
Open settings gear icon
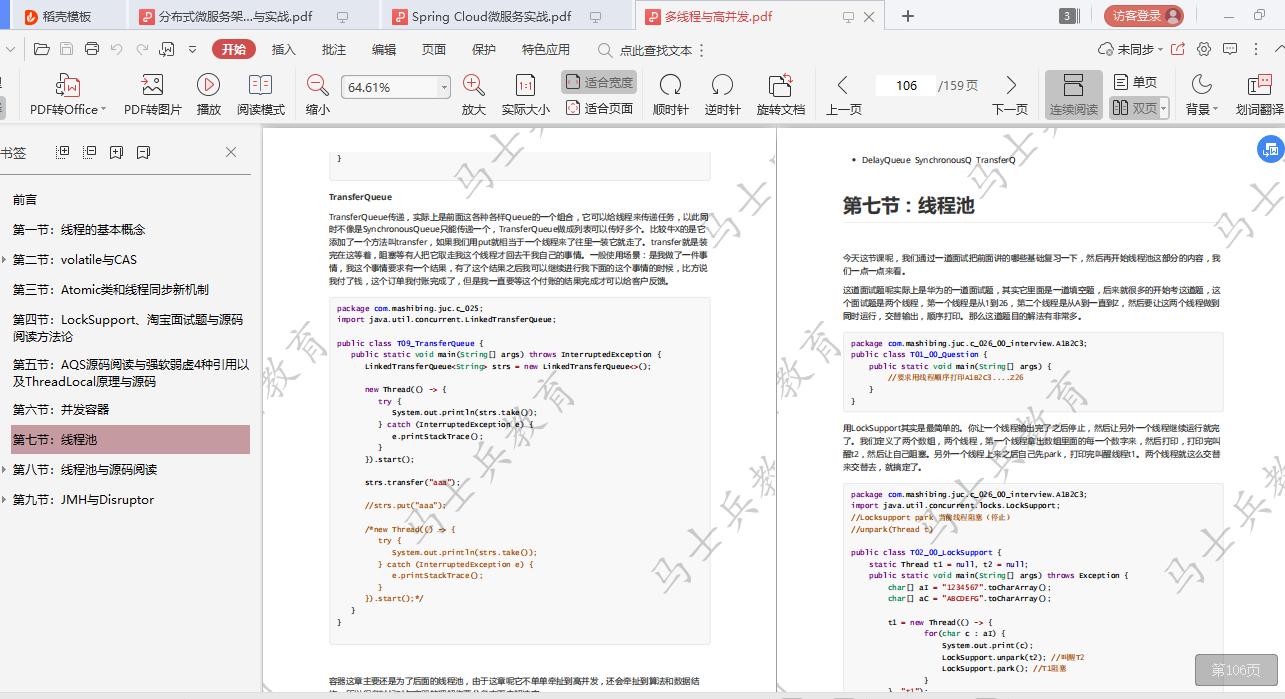(1204, 49)
